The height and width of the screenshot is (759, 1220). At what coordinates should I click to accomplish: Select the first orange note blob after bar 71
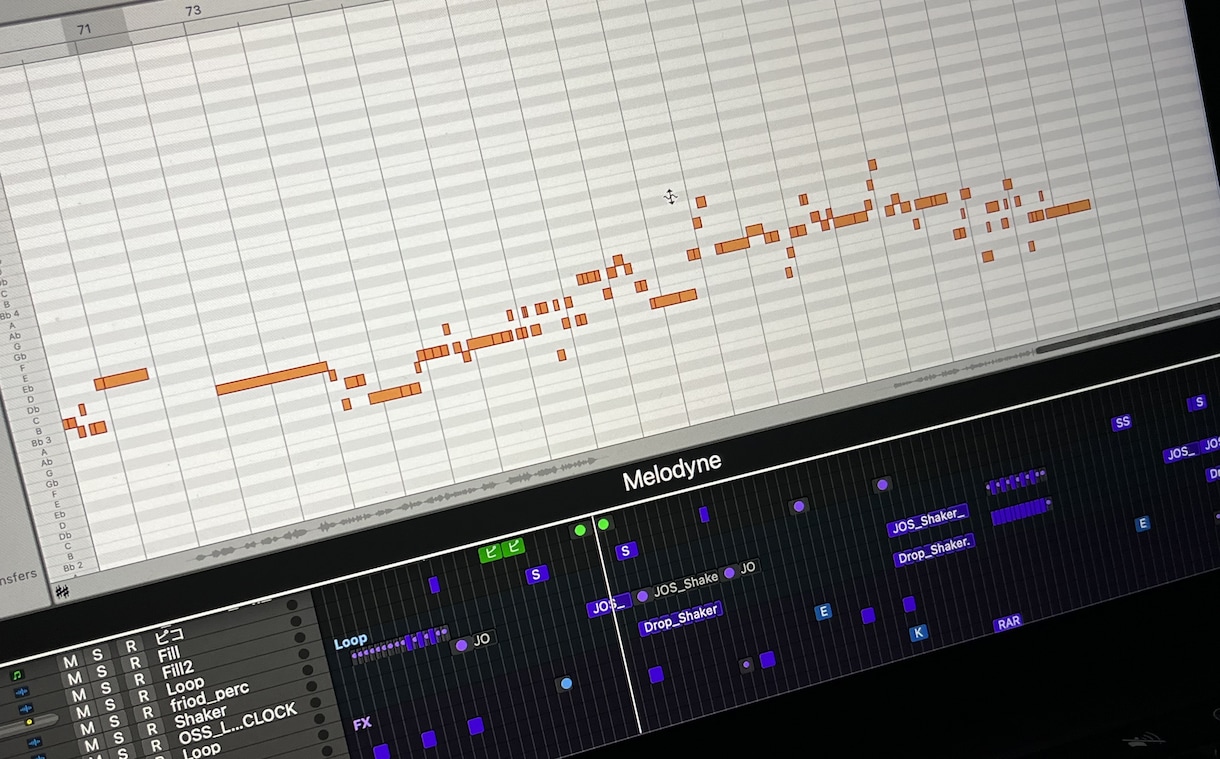68,424
